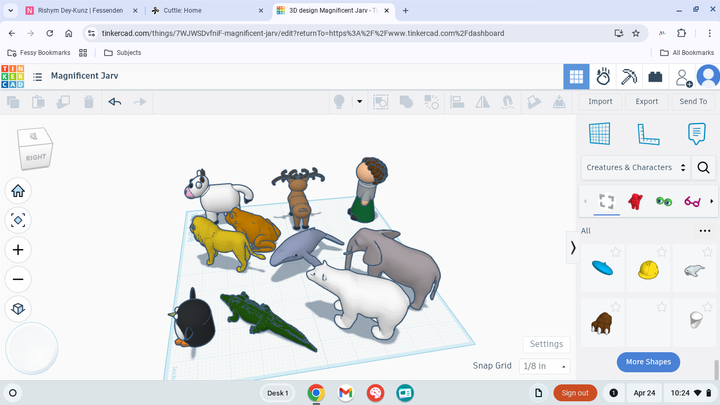Star the blue beret shape

click(x=616, y=251)
